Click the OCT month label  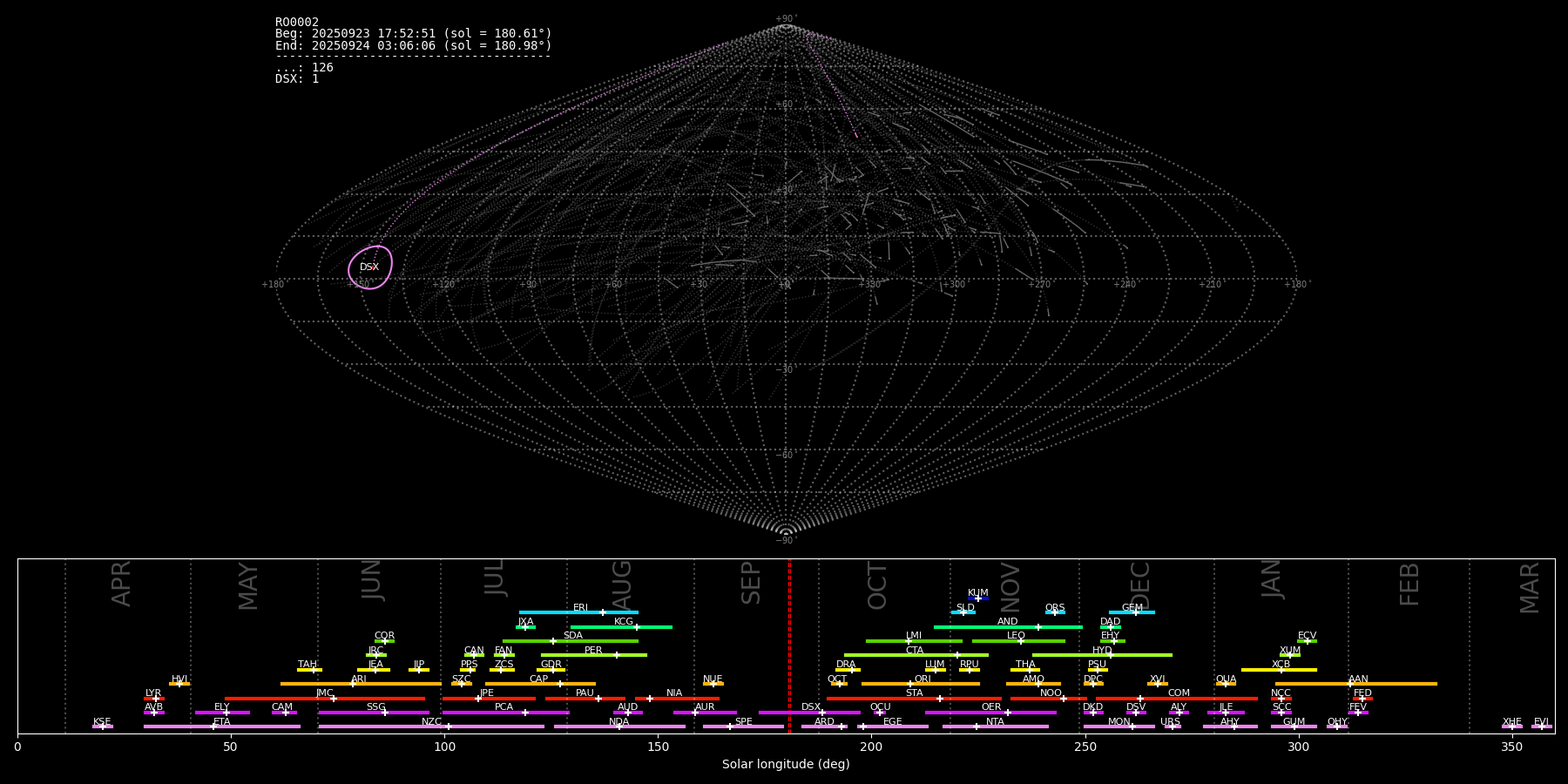pyautogui.click(x=877, y=585)
